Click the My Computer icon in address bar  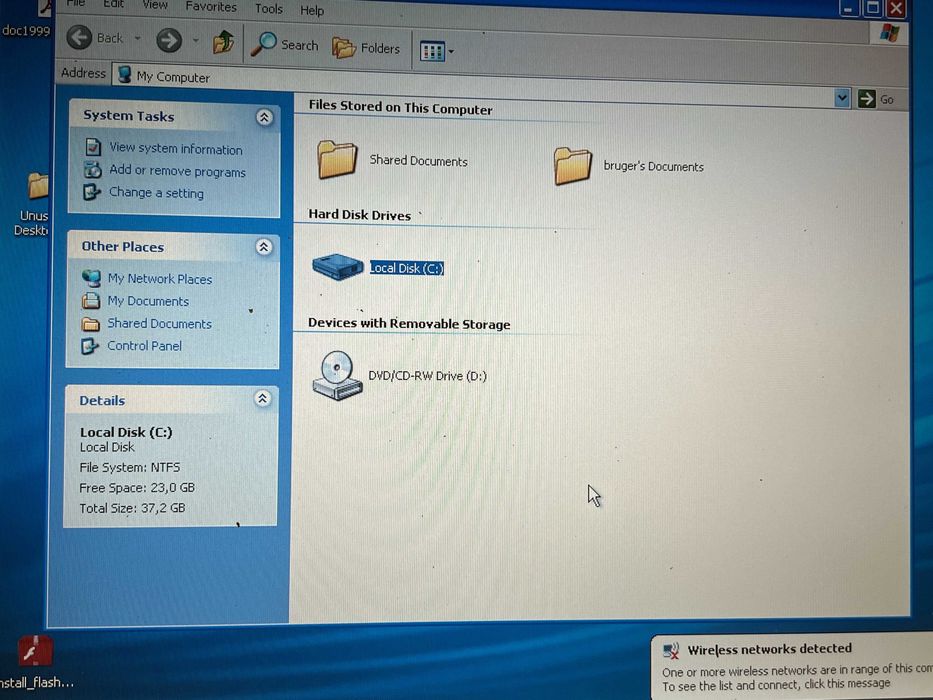click(124, 74)
